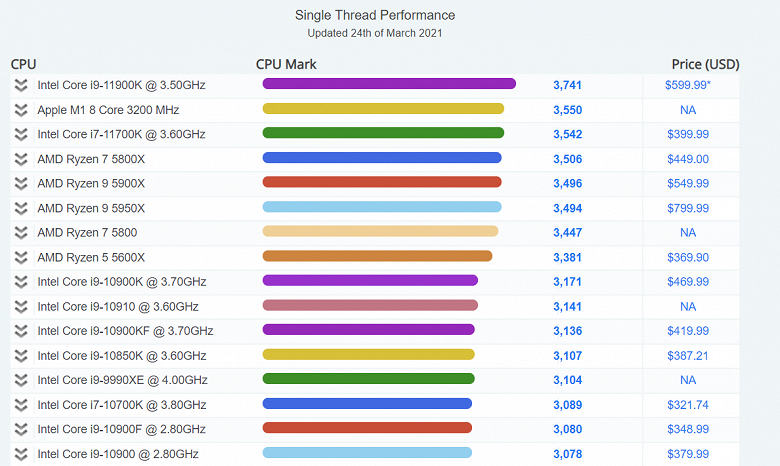Image resolution: width=780 pixels, height=466 pixels.
Task: Sort by the Price (USD) column header
Action: click(705, 64)
